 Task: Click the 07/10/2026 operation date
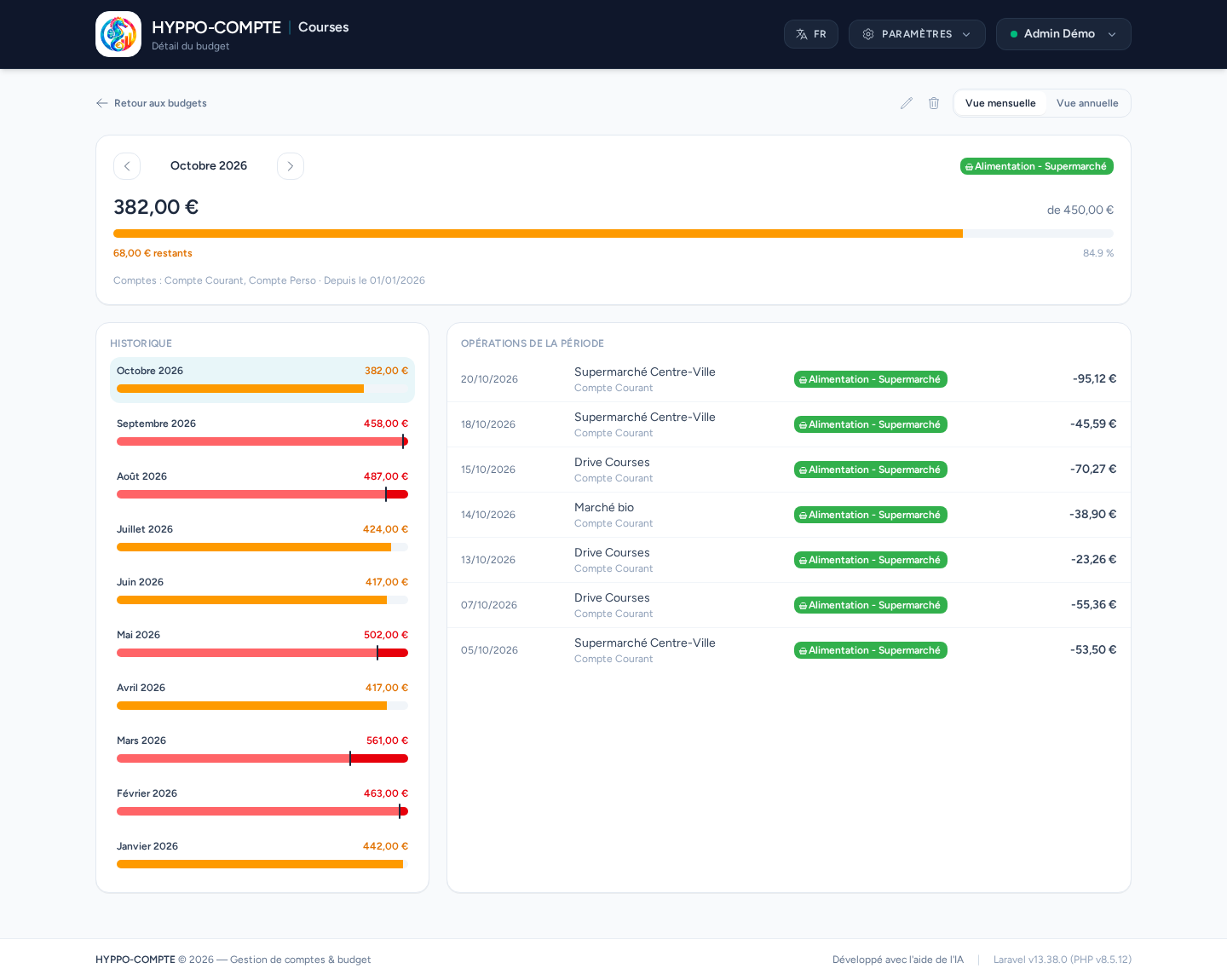[x=489, y=605]
